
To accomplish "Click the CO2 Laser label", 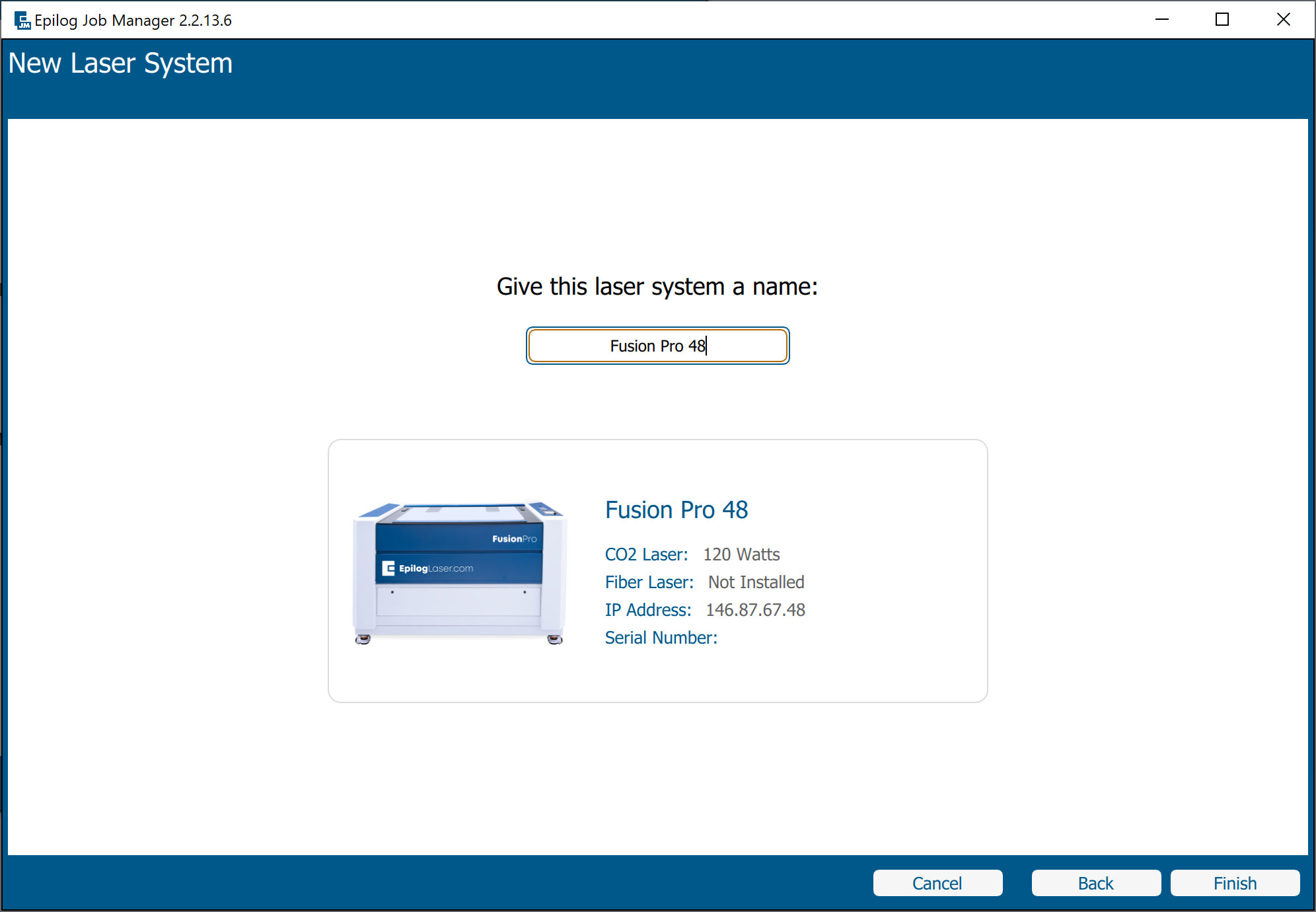I will (x=646, y=554).
